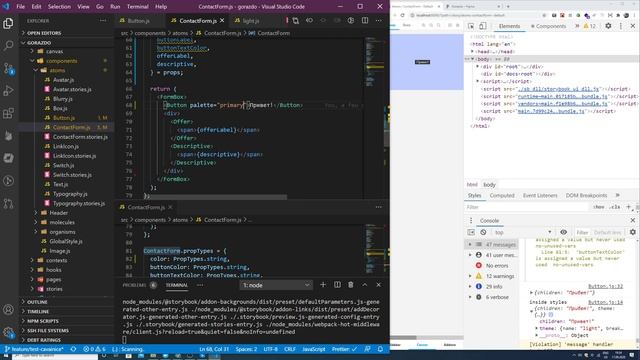Toggle the .cls classes panel
Viewport: 640px width, 360px height.
coord(615,207)
